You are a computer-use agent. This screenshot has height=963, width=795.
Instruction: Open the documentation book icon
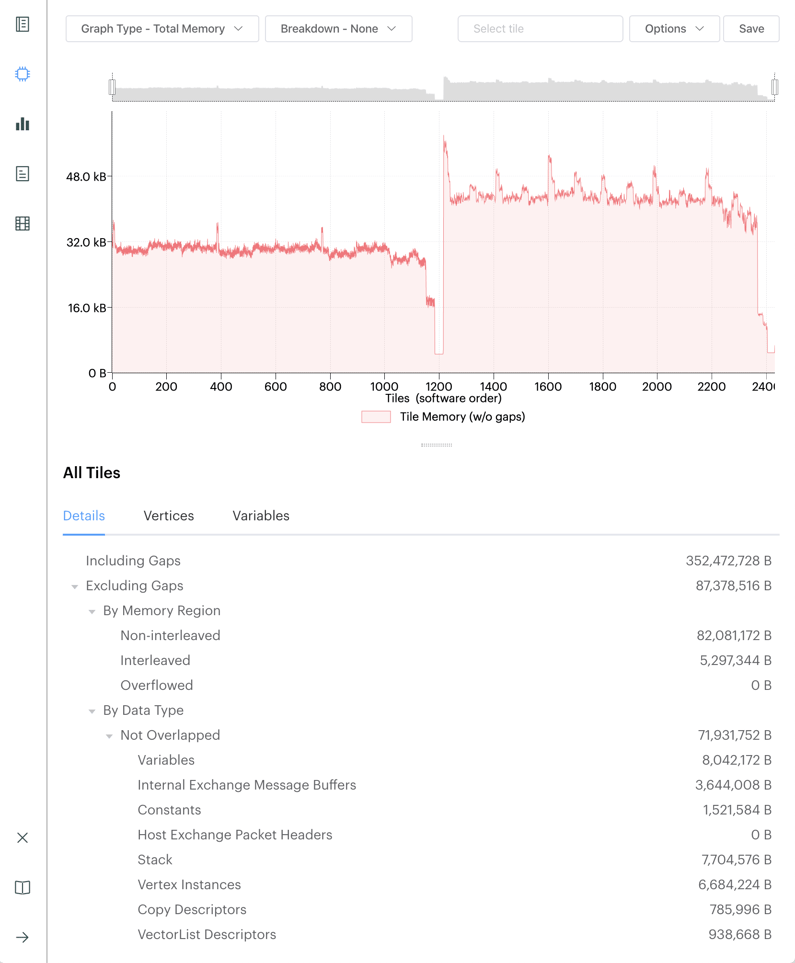click(22, 887)
